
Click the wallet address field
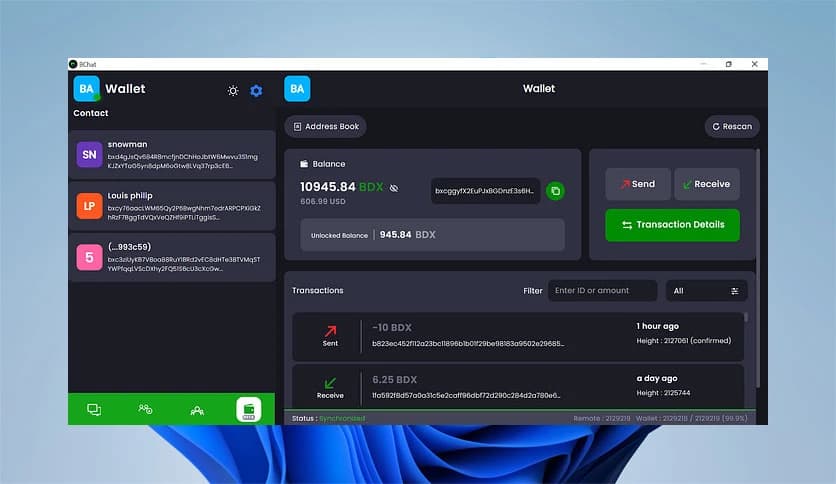[485, 191]
